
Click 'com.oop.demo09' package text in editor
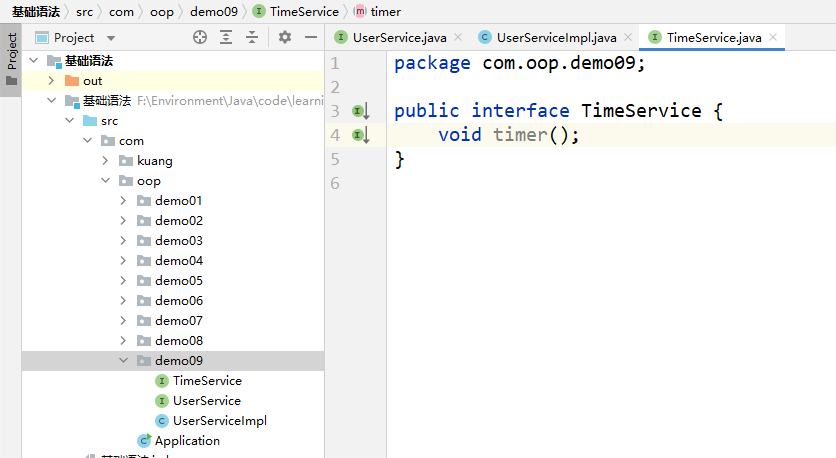(x=559, y=63)
